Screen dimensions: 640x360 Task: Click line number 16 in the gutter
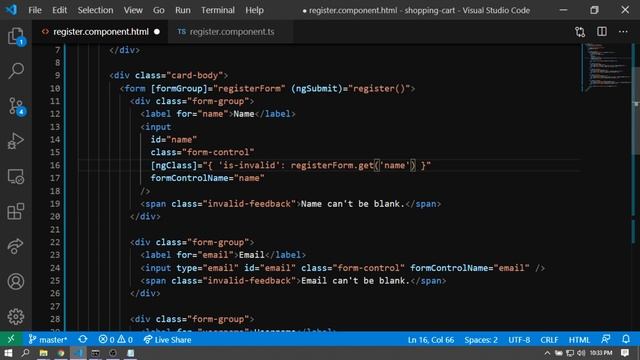55,165
